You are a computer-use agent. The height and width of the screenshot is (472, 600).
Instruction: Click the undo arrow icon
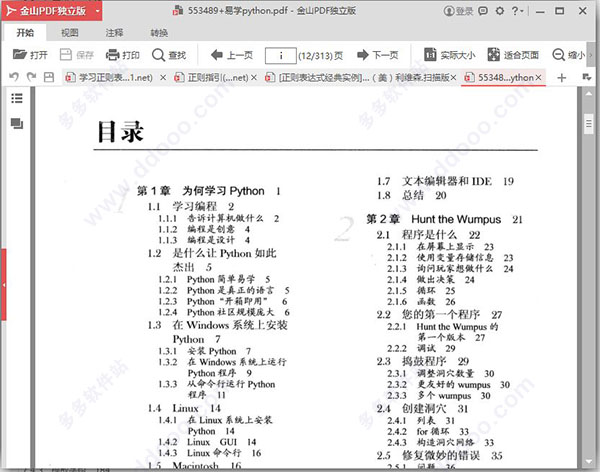(14, 77)
